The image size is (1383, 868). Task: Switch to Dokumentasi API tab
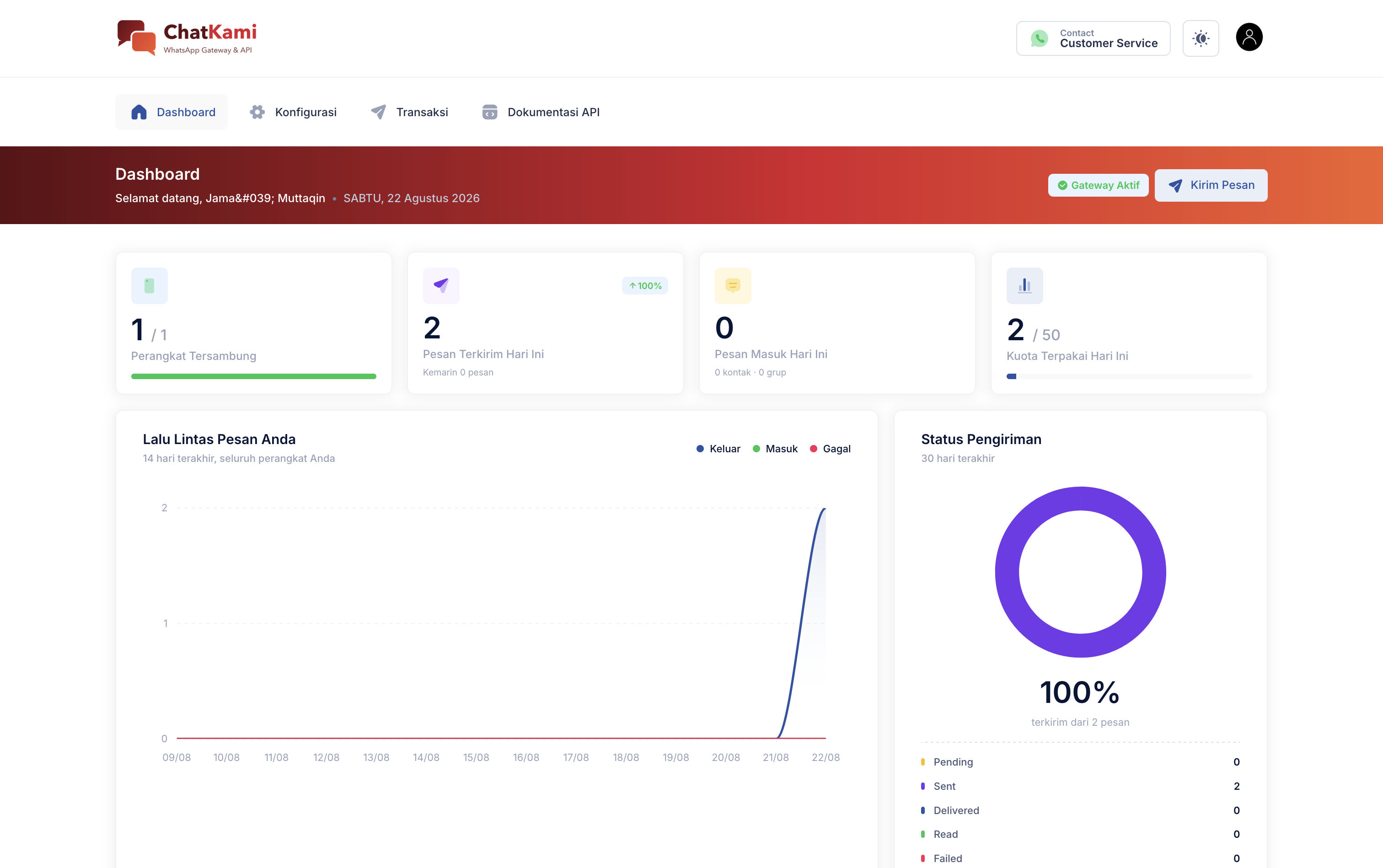[541, 112]
